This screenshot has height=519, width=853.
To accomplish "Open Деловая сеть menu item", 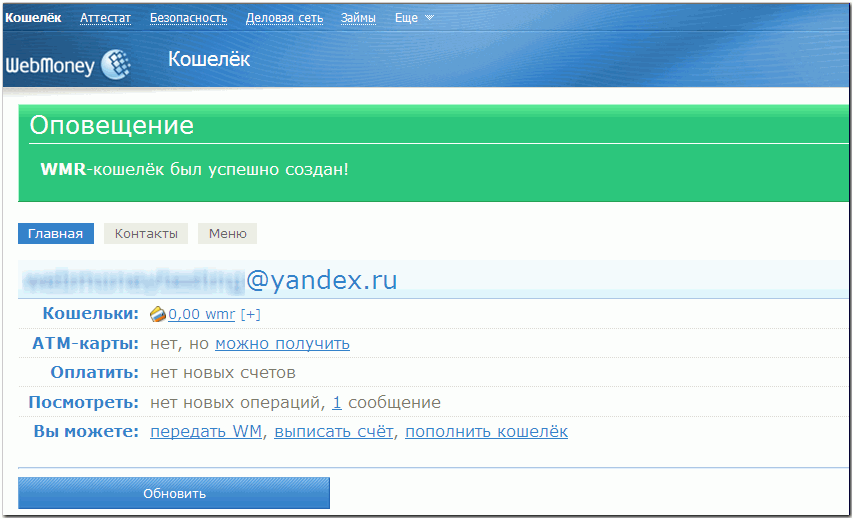I will [284, 18].
